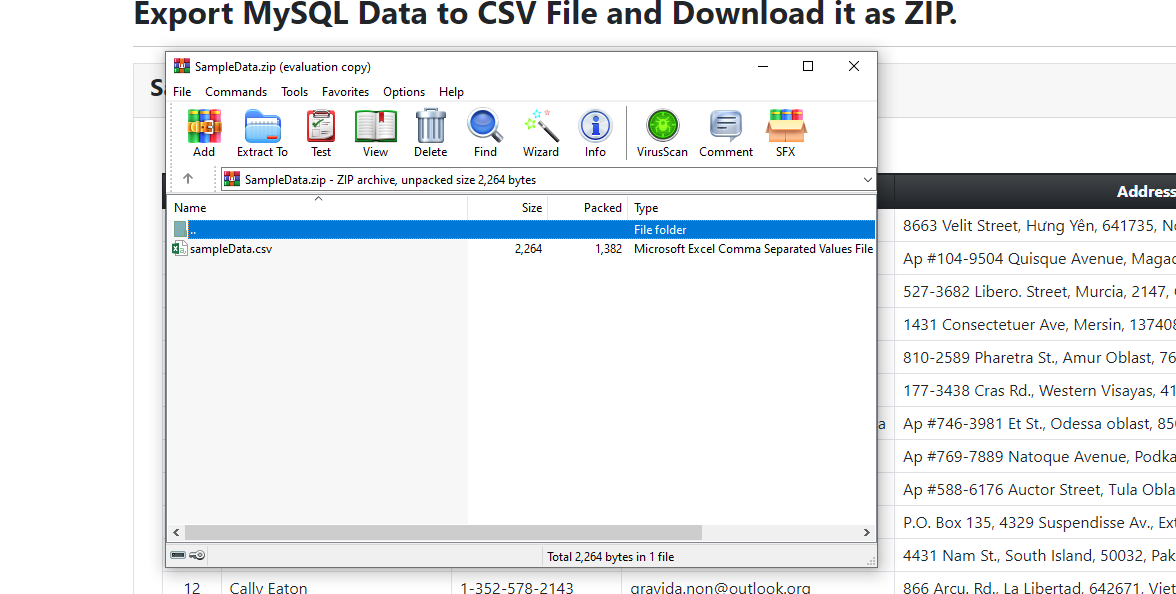Click the key password icon in status bar
Viewport: 1176px width, 594px height.
(197, 555)
